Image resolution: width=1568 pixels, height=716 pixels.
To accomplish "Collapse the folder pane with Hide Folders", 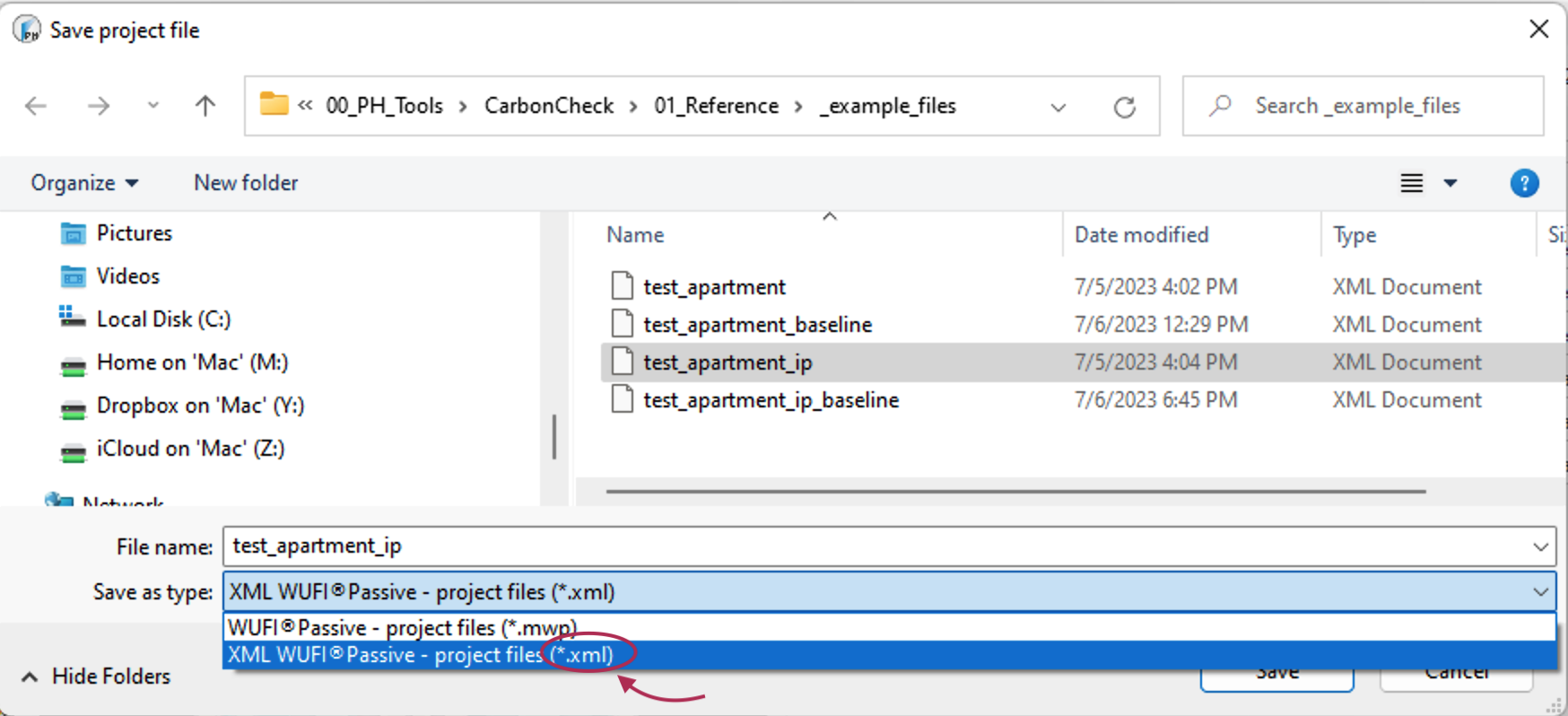I will click(96, 677).
